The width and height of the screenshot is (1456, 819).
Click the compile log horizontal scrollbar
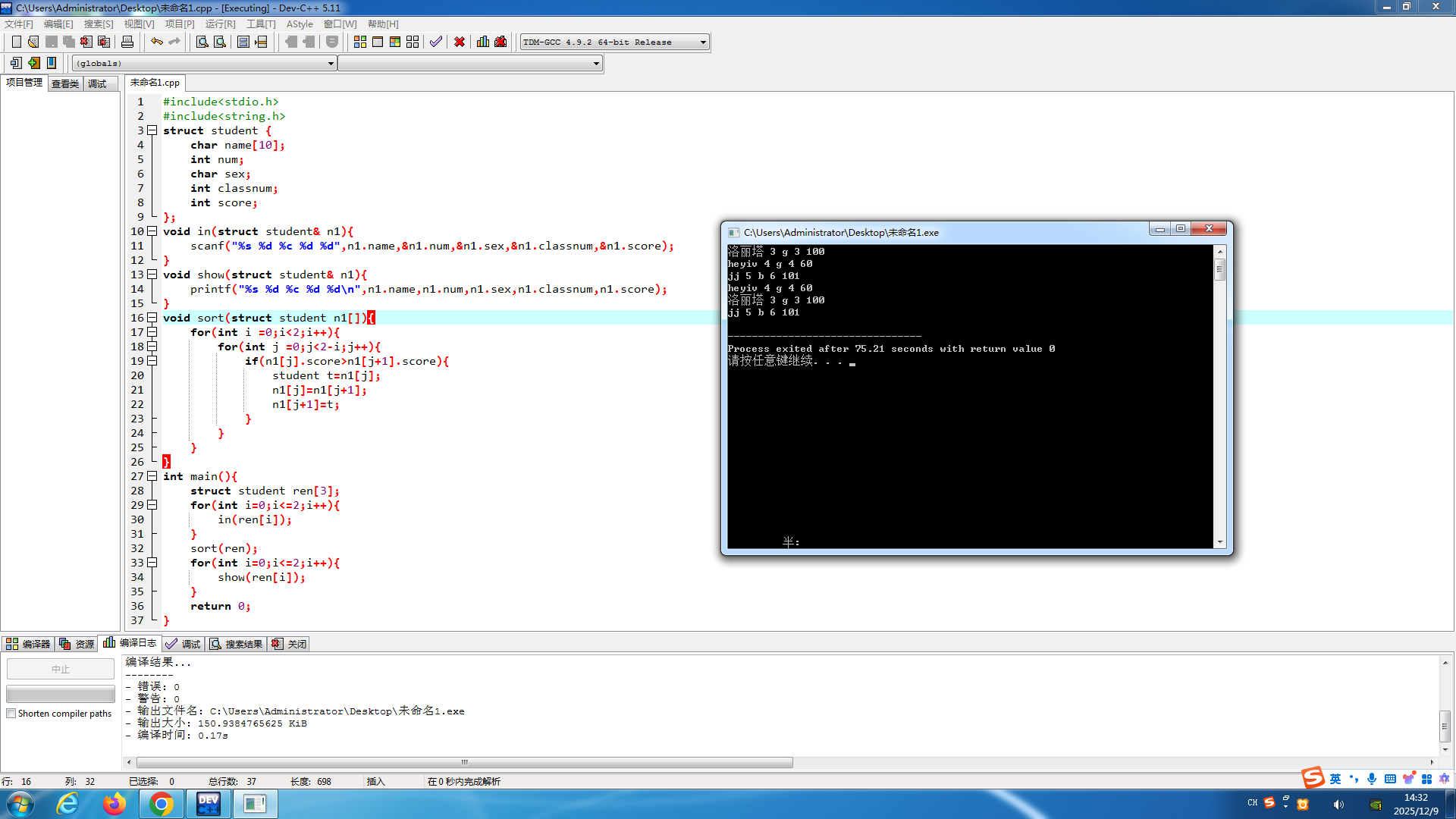tap(464, 762)
